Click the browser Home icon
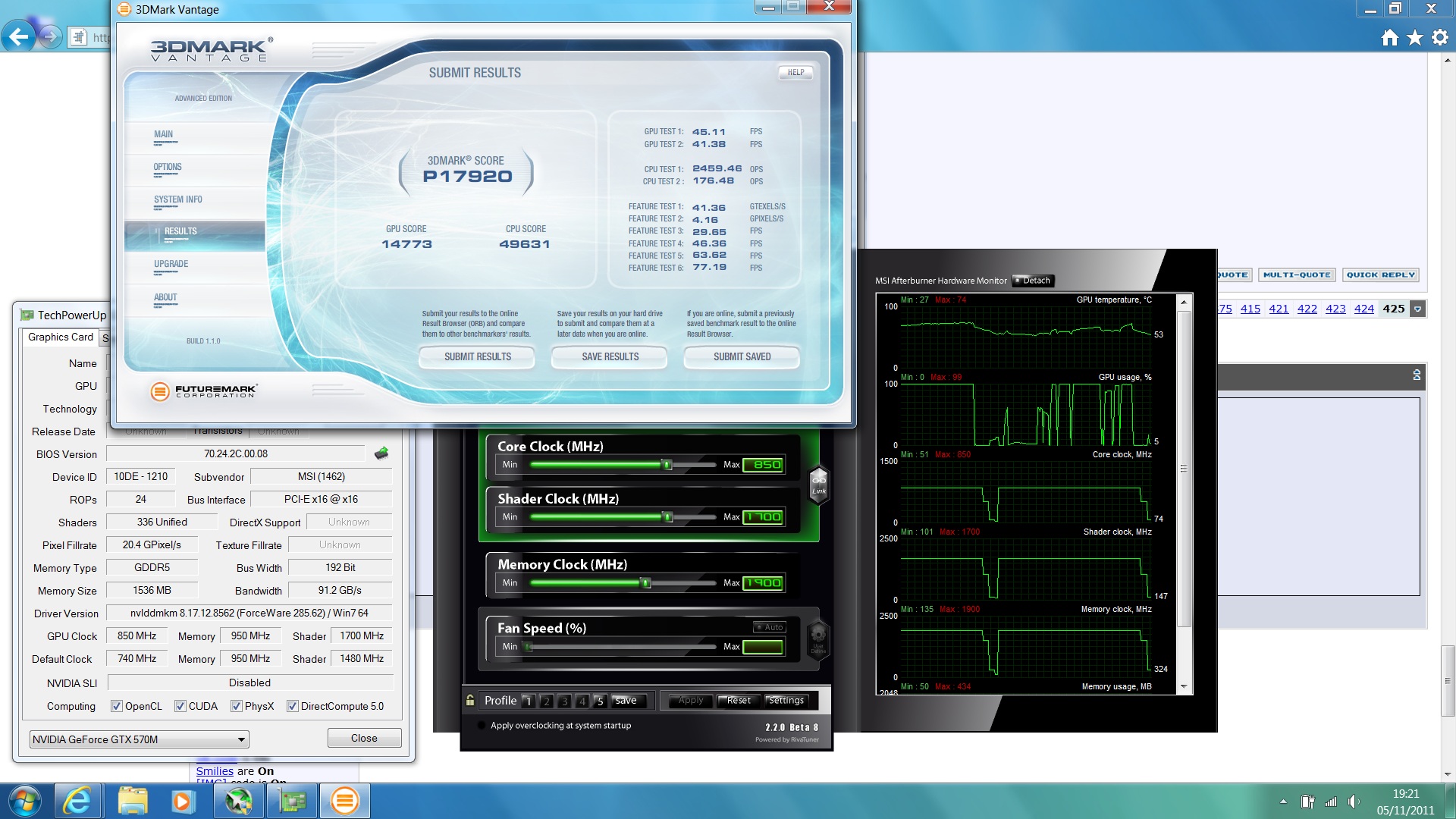Screen dimensions: 1456x819 pos(1389,37)
